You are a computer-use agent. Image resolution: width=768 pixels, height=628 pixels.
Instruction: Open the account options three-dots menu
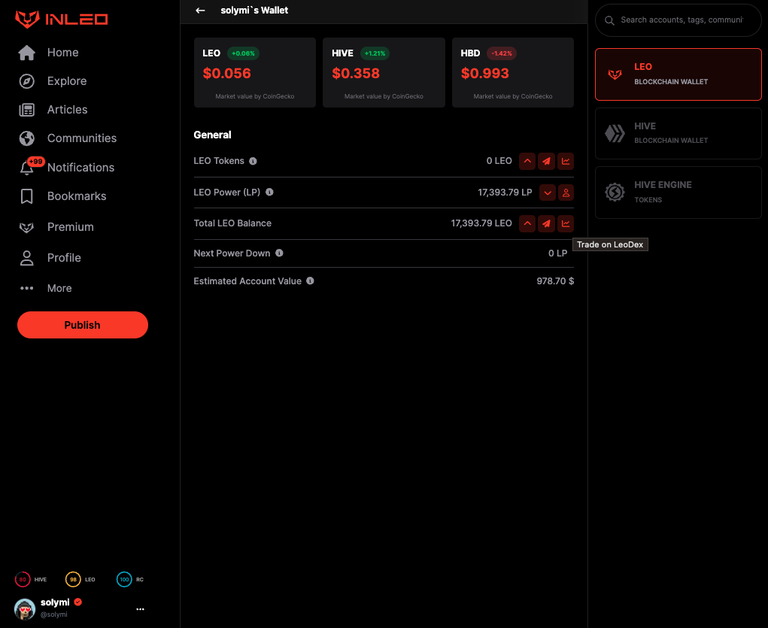[x=140, y=609]
